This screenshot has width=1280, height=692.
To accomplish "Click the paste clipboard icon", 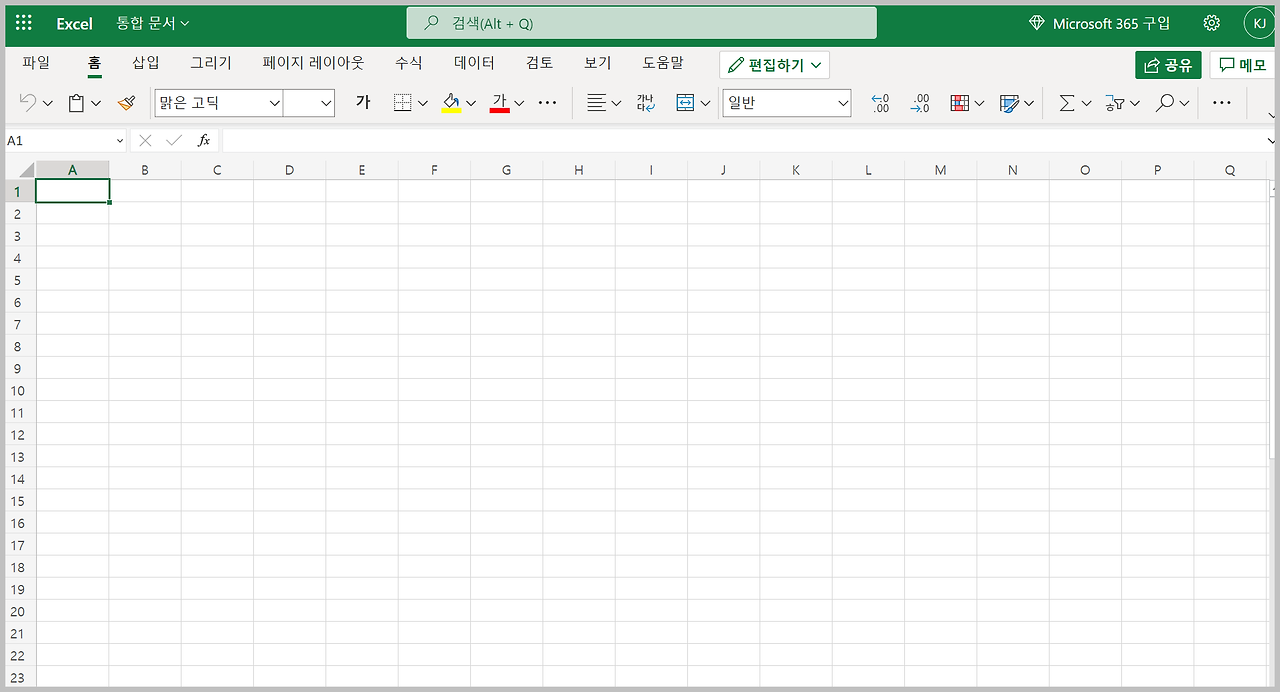I will tap(76, 103).
